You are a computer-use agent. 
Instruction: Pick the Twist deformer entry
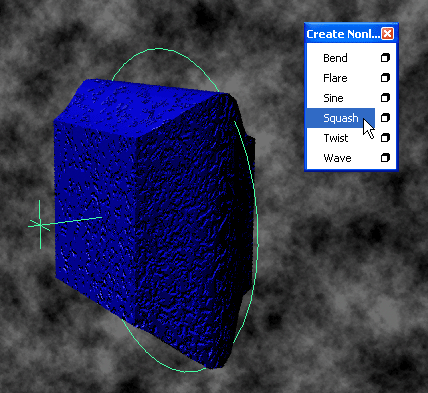(340, 138)
